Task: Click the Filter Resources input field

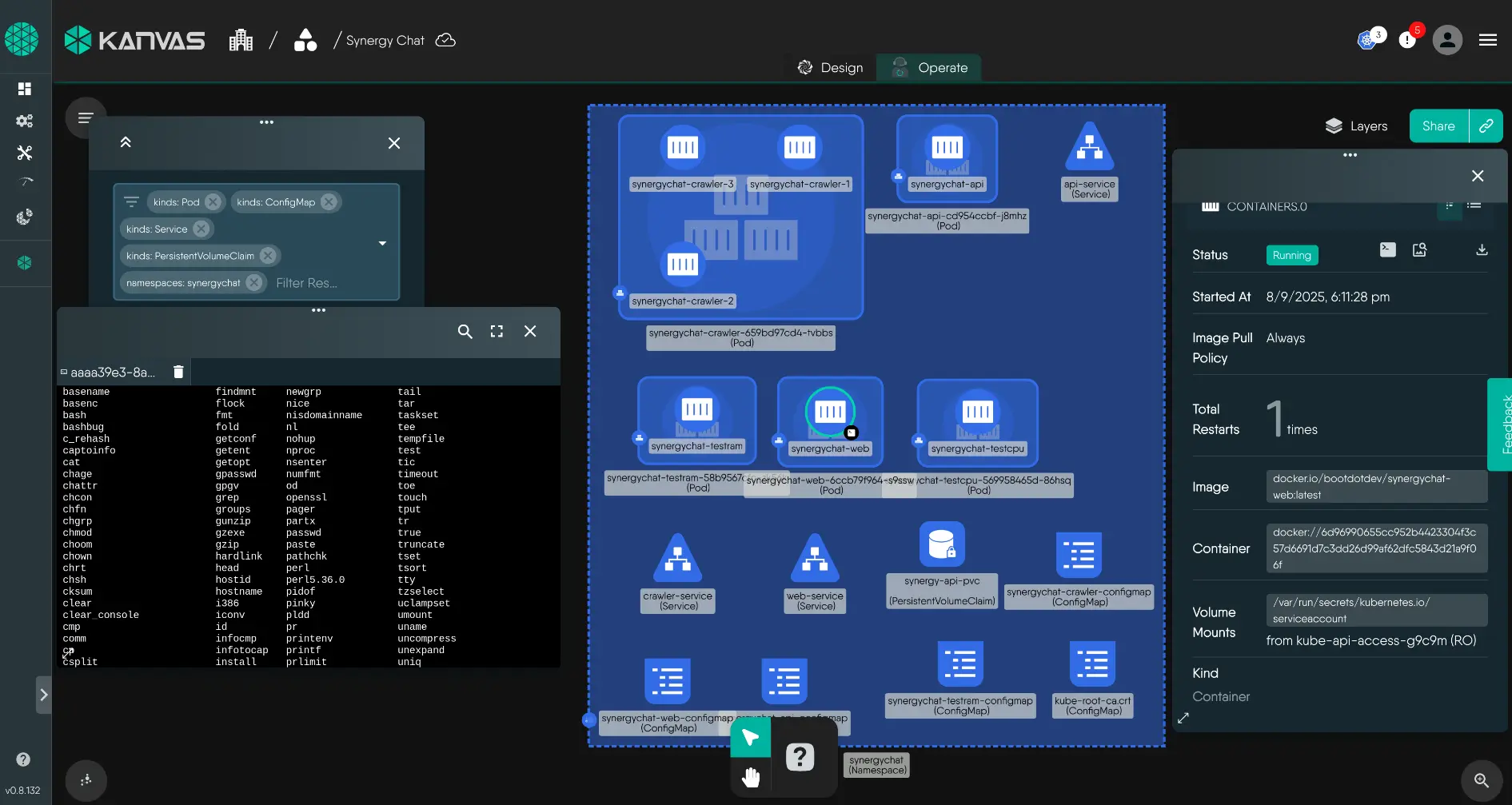Action: pos(320,283)
